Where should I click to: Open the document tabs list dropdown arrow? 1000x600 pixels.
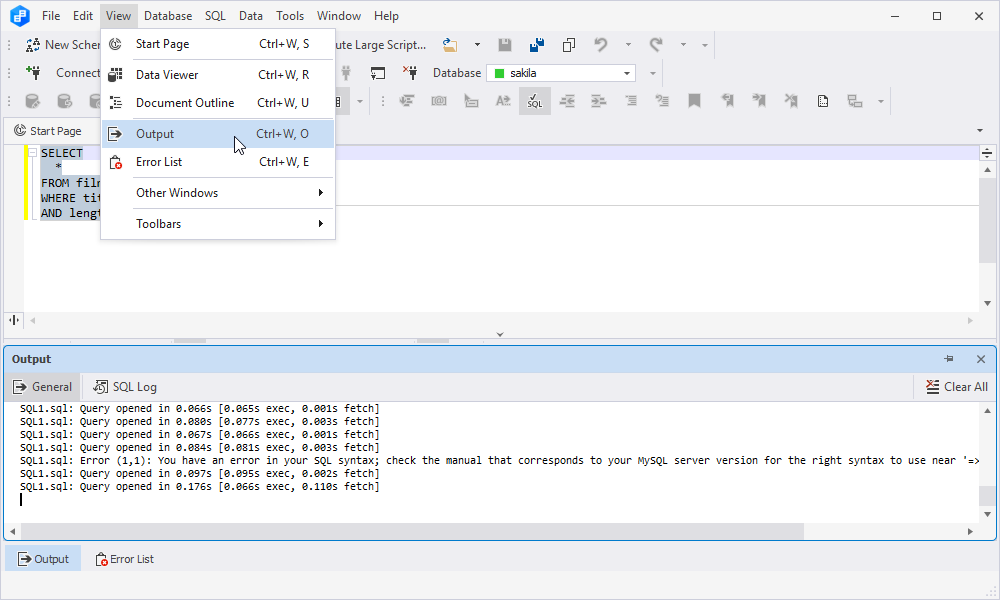[x=980, y=131]
